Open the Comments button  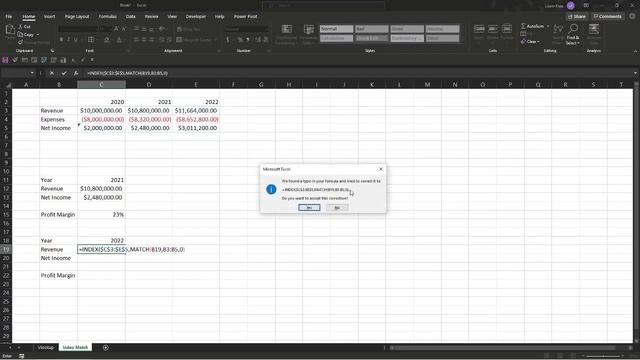(607, 16)
